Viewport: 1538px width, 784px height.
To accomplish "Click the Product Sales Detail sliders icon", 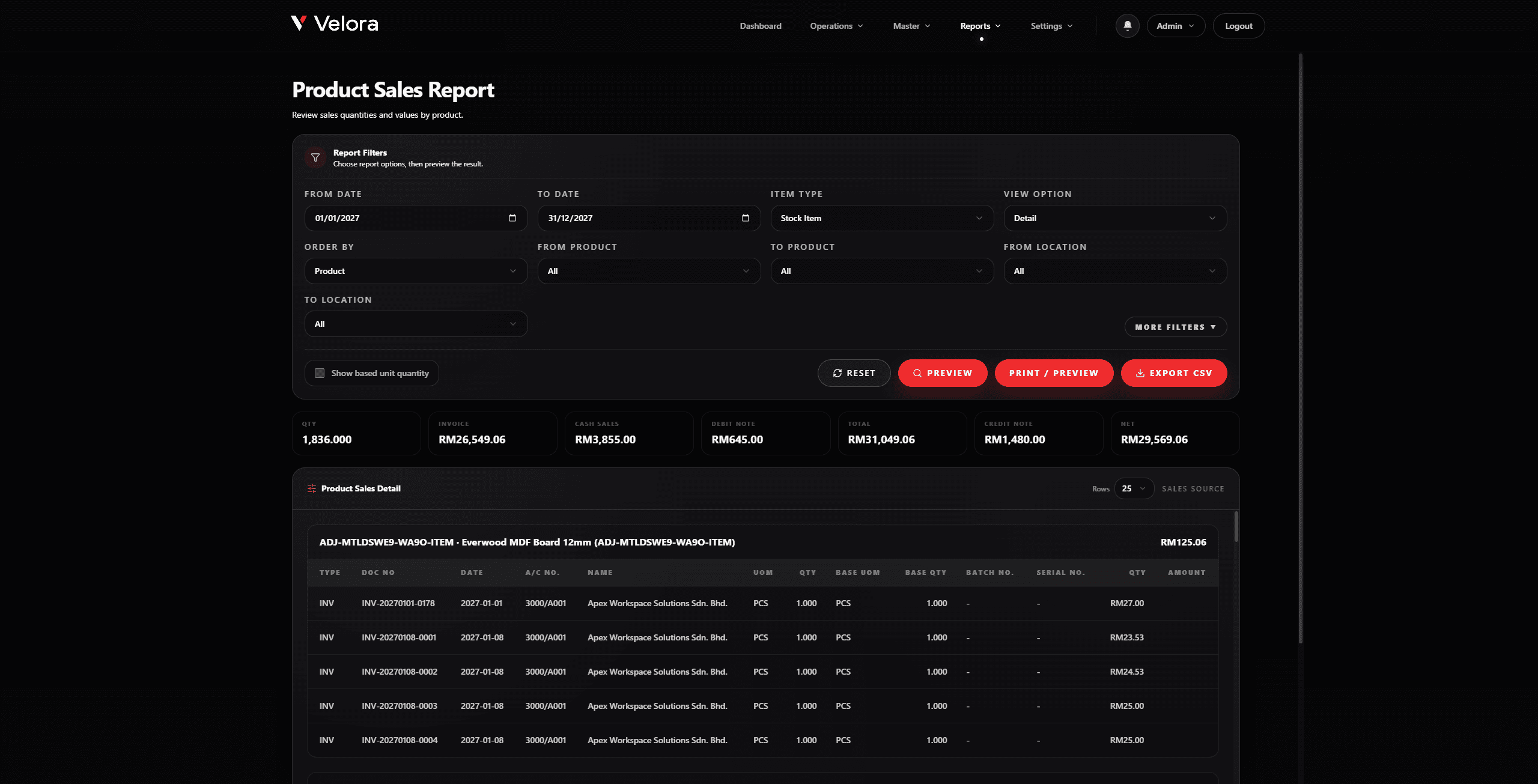I will (312, 488).
